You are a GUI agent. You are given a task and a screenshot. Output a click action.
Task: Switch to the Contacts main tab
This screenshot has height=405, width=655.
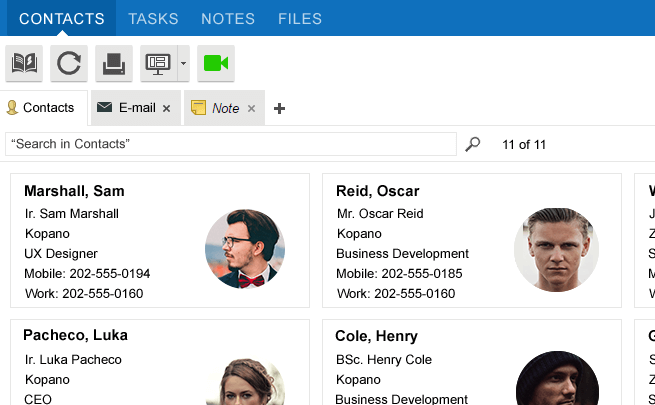coord(62,19)
